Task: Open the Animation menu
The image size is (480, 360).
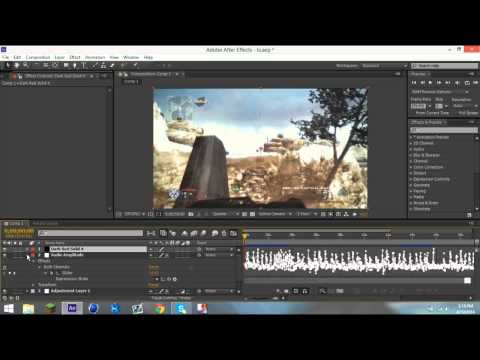Action: [95, 57]
